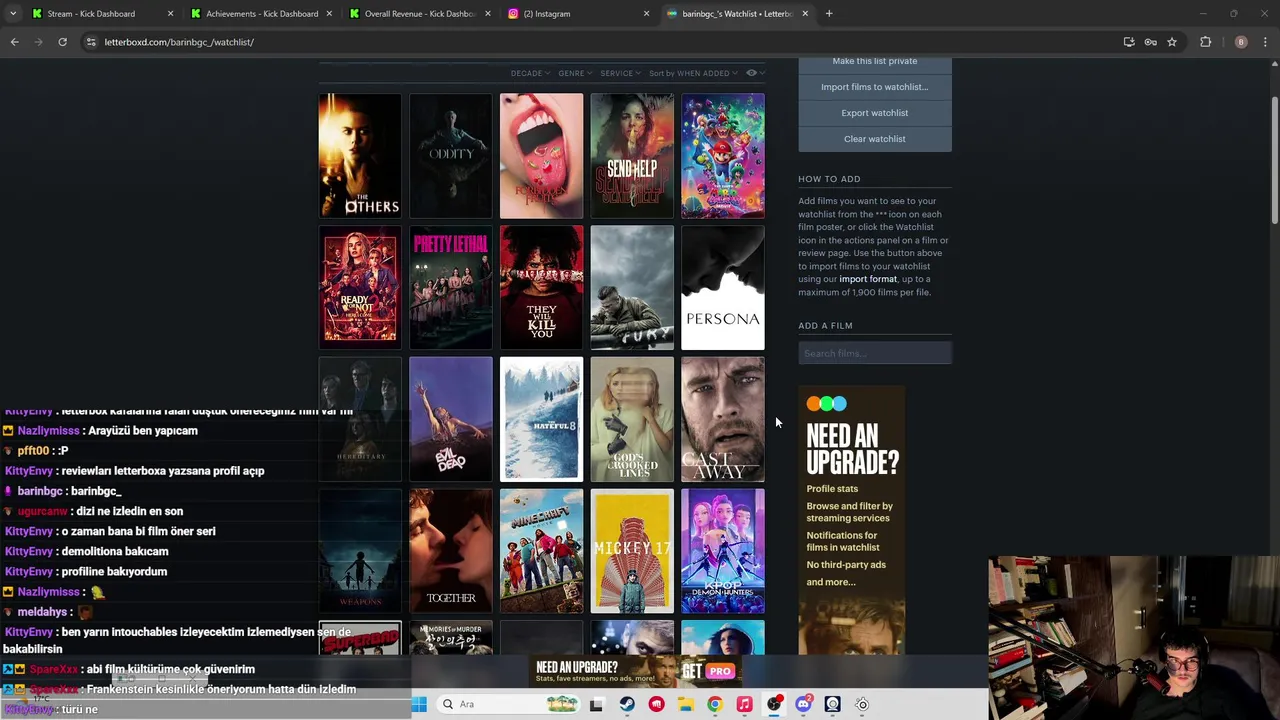Open Windows Start menu
Screen dimensions: 1280x720
tap(419, 704)
